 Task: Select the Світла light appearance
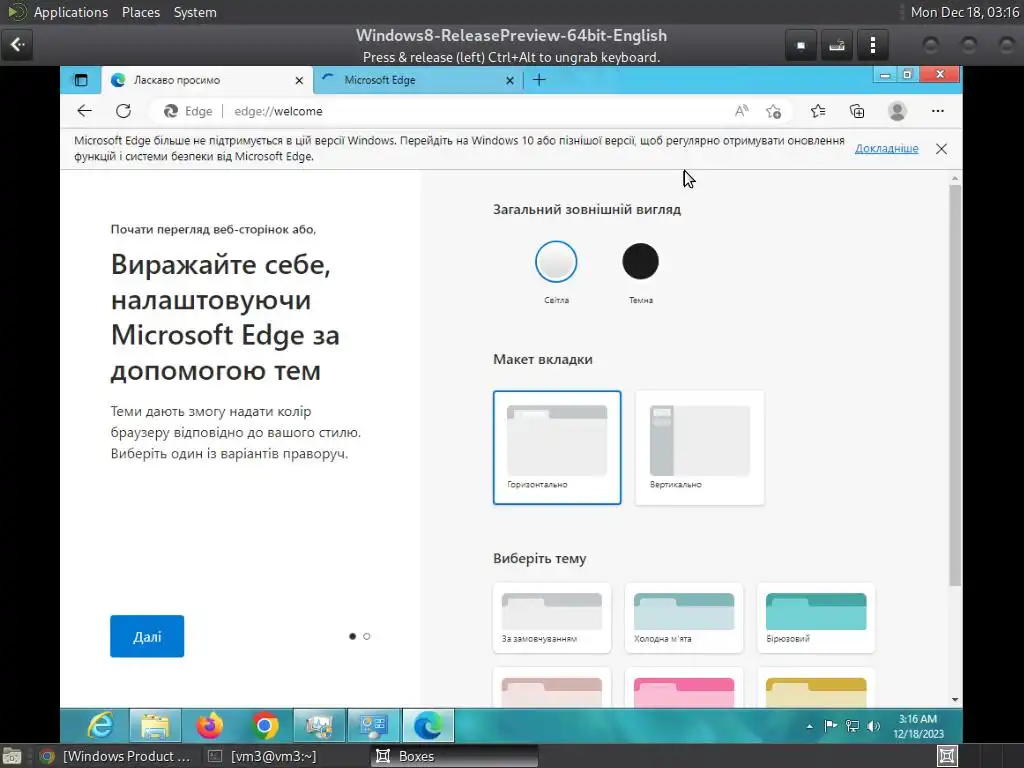pos(556,262)
